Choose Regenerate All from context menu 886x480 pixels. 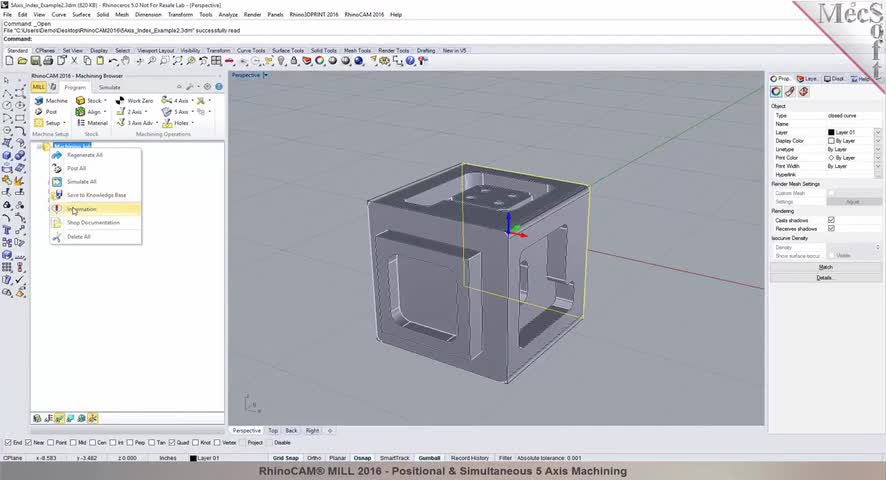[95, 155]
